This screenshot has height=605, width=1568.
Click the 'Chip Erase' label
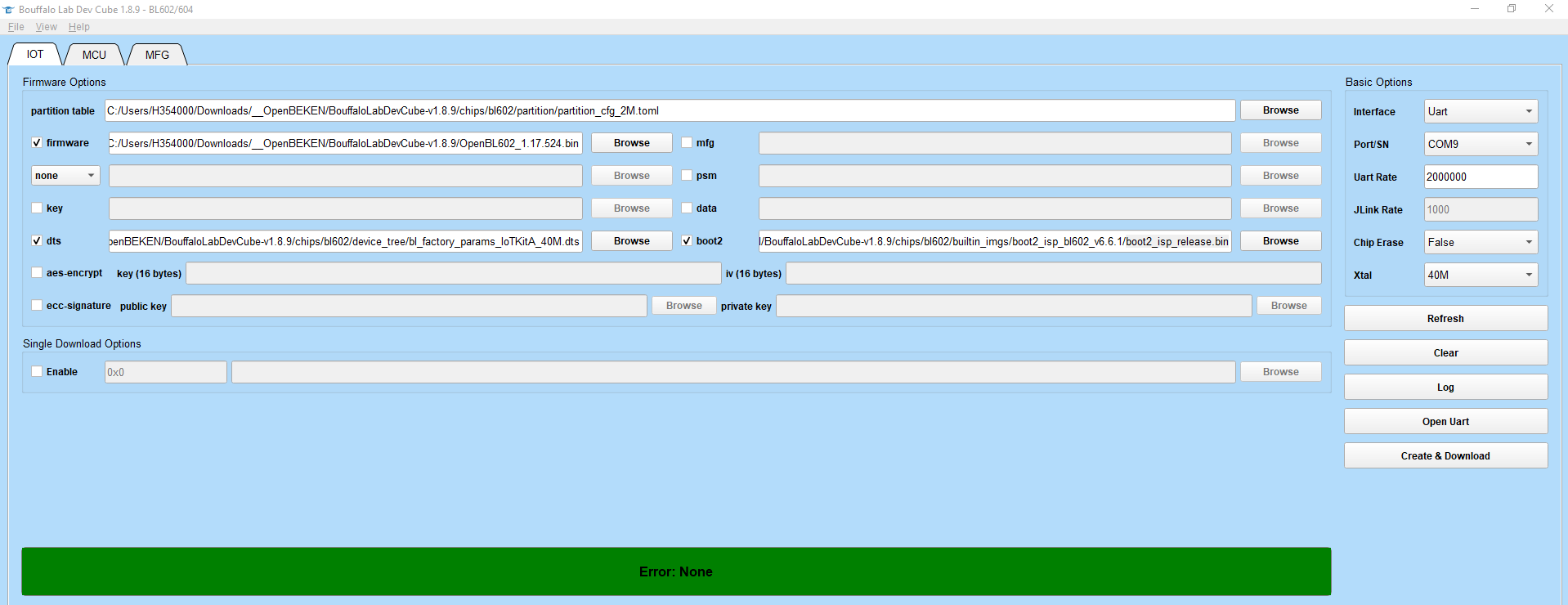[x=1378, y=243]
